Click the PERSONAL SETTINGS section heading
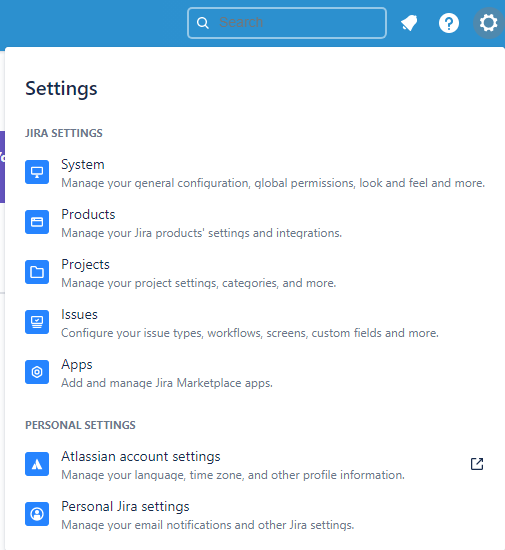 pyautogui.click(x=80, y=425)
